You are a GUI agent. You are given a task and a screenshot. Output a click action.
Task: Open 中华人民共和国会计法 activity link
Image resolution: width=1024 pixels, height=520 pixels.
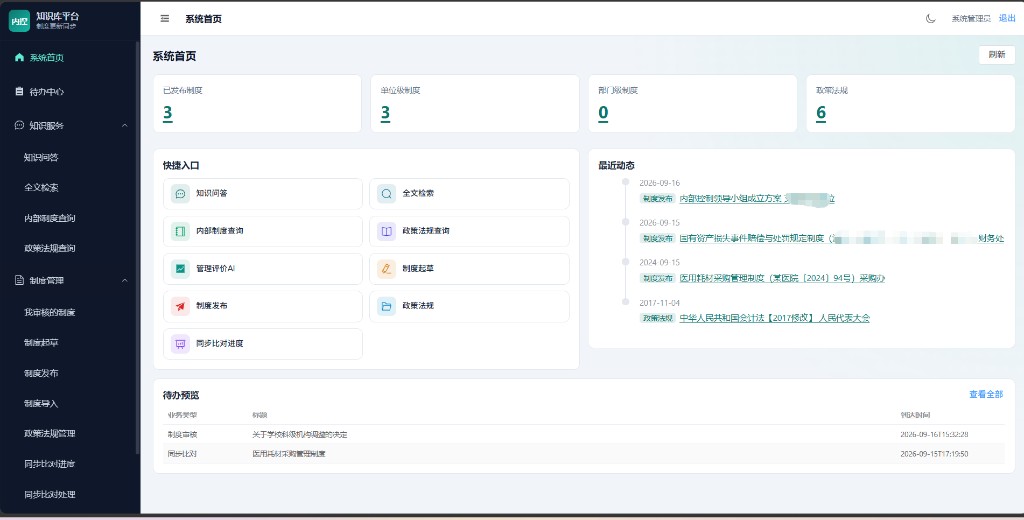(775, 318)
